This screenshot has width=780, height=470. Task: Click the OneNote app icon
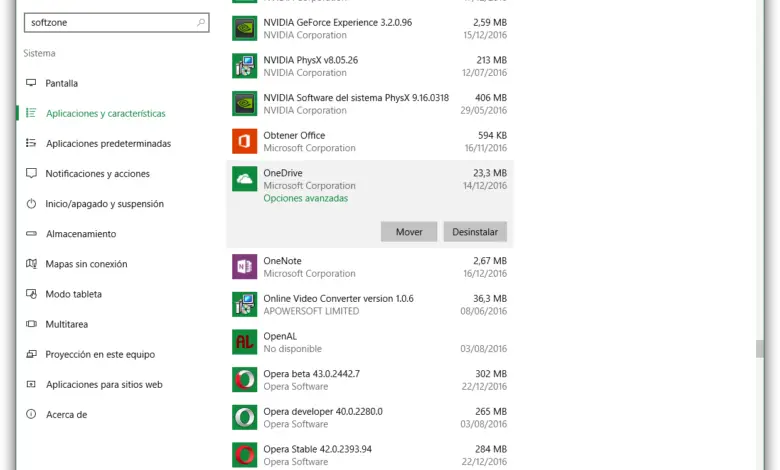(244, 267)
